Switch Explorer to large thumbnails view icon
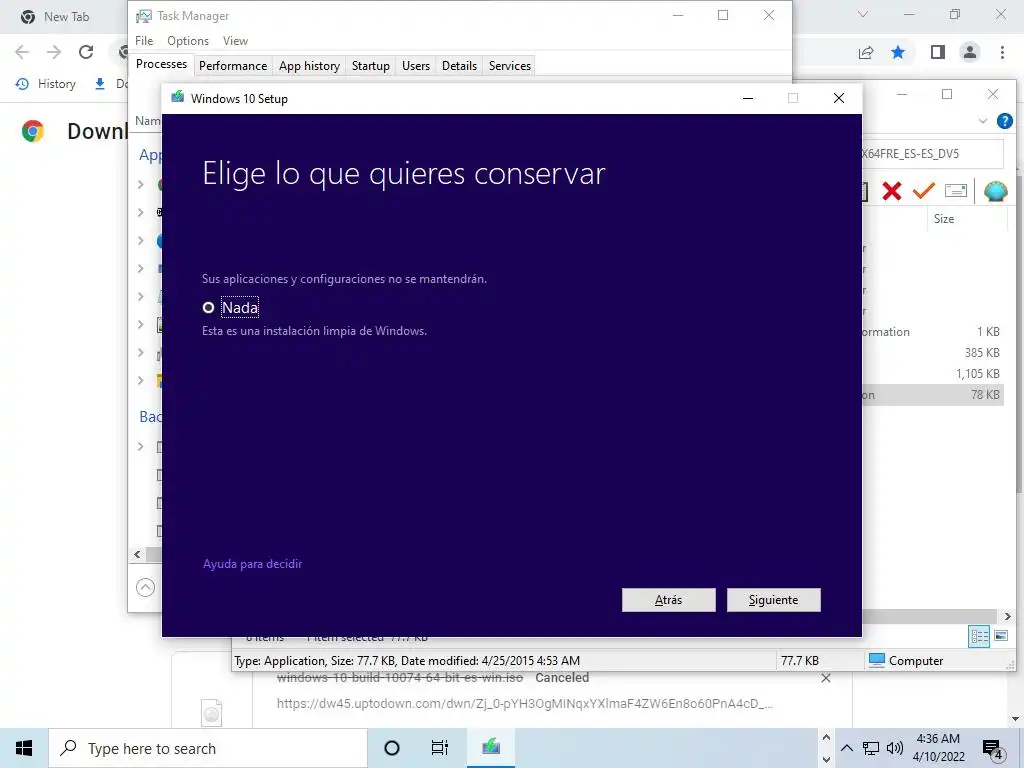This screenshot has width=1024, height=768. (x=1001, y=635)
